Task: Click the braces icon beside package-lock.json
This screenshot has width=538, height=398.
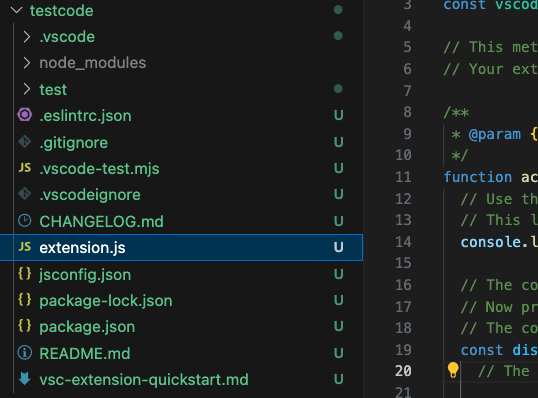Action: [x=25, y=300]
